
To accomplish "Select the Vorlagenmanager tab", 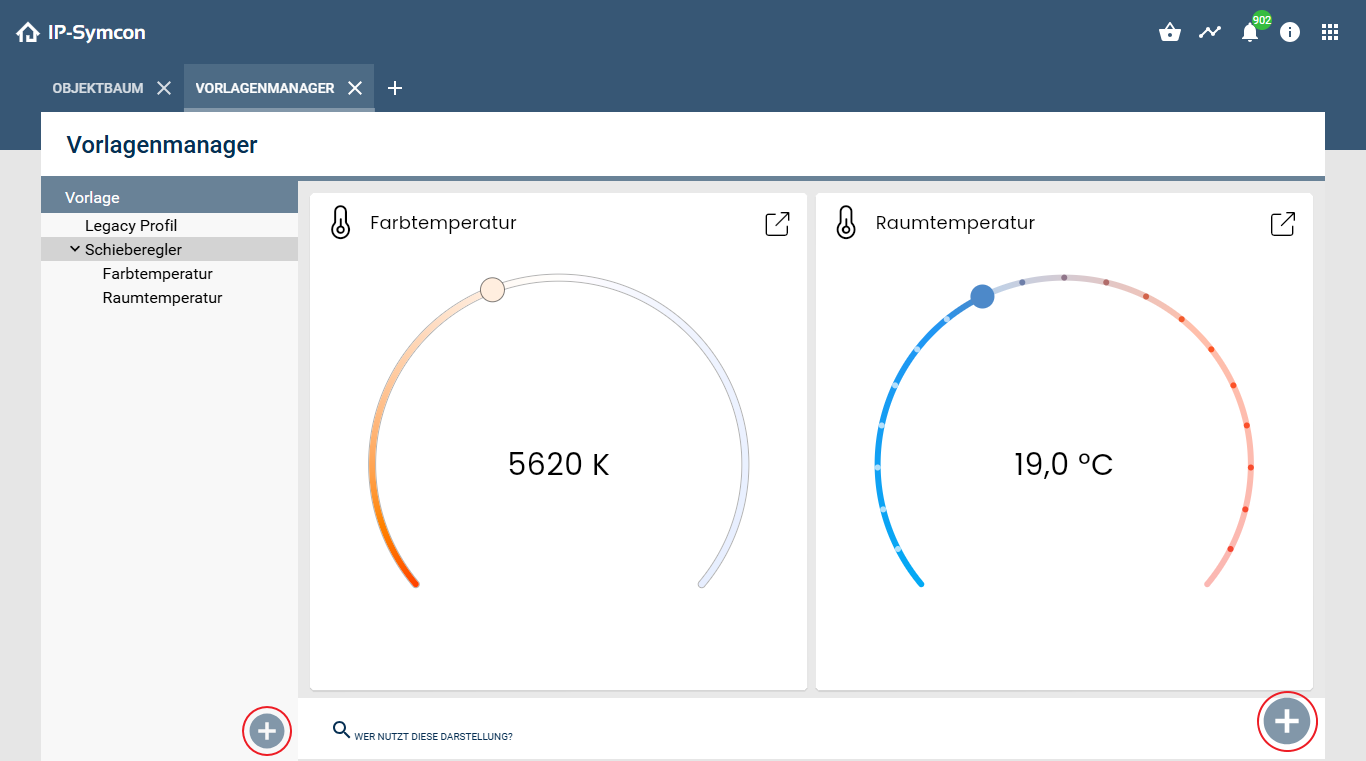I will 265,88.
